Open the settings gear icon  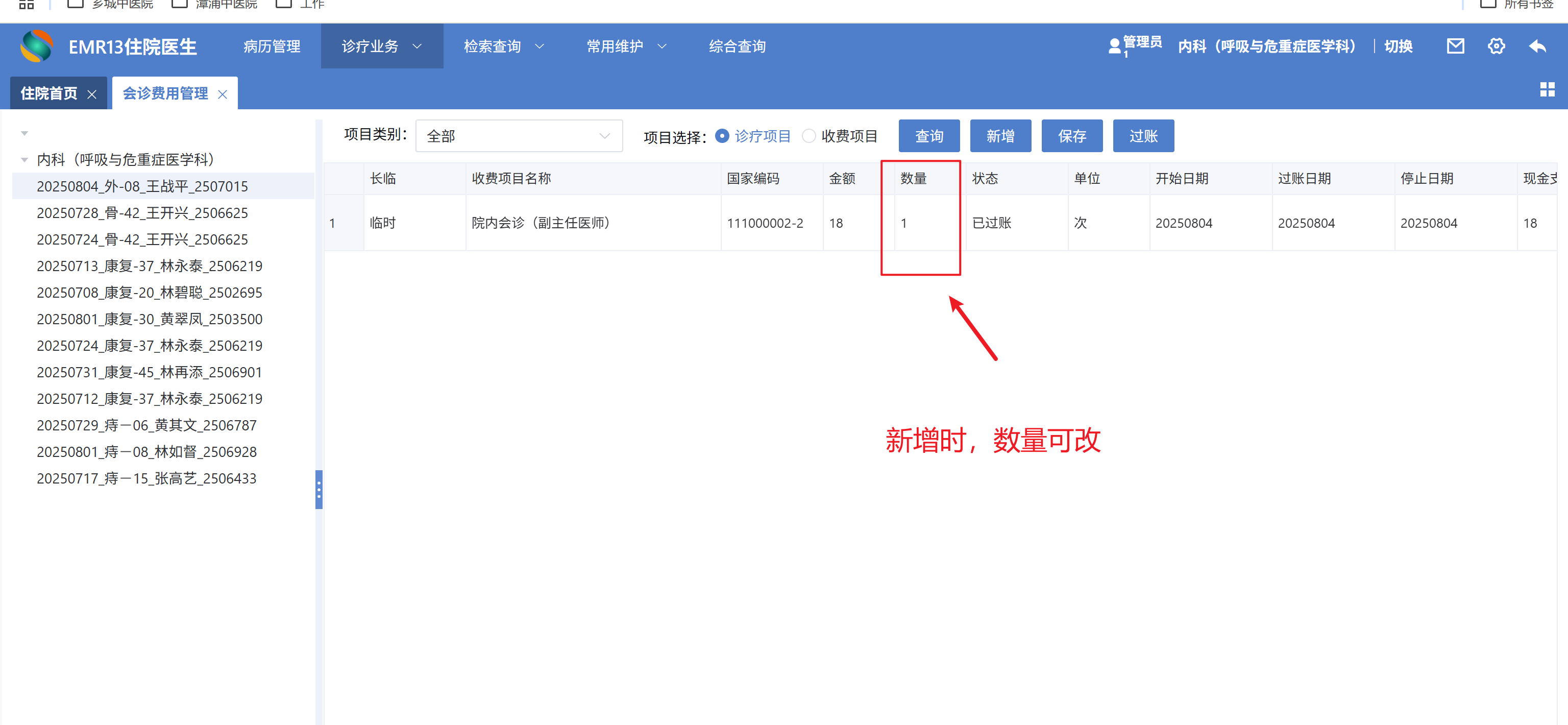[x=1496, y=46]
